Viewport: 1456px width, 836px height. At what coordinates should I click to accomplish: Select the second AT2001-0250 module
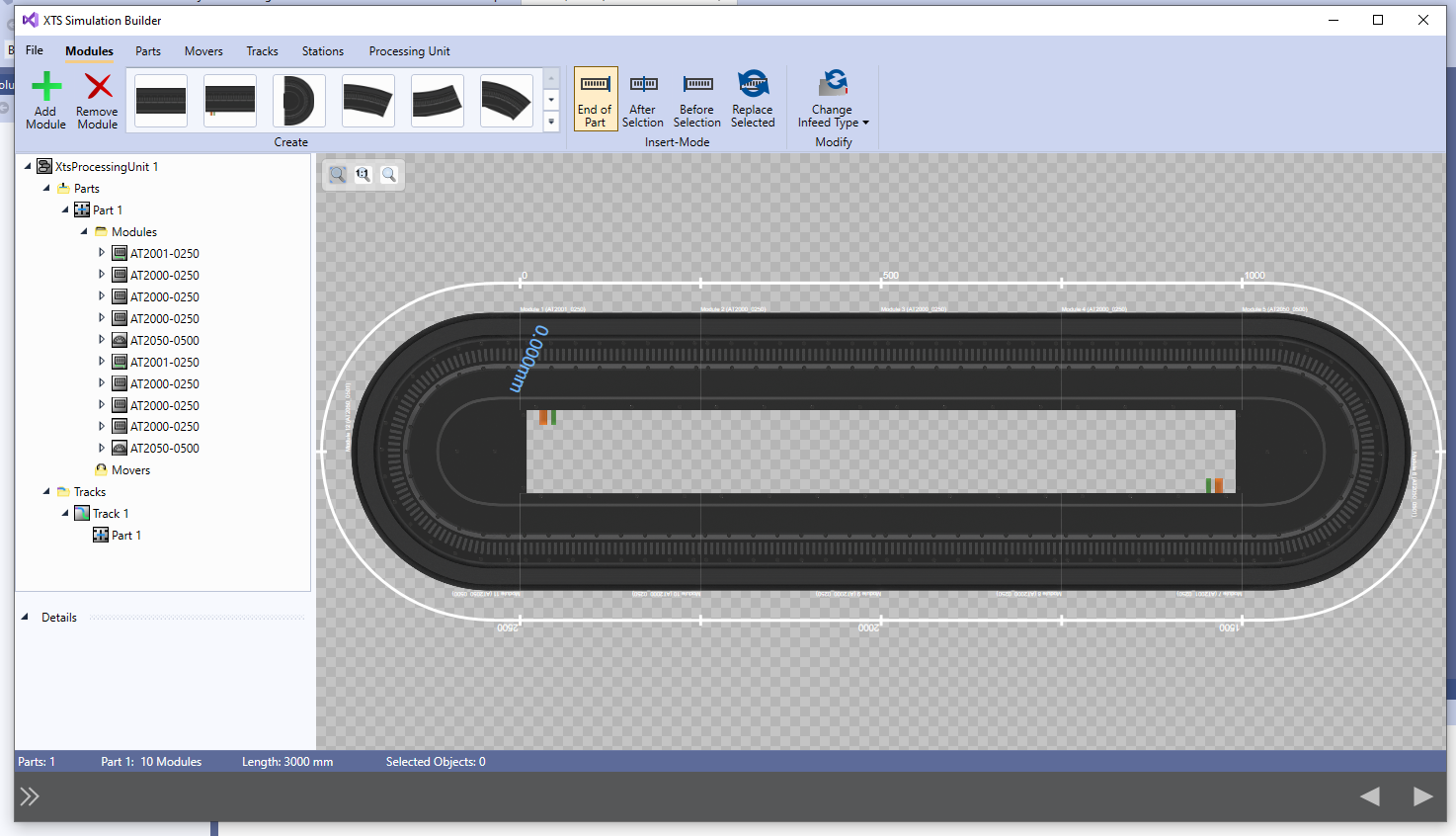(155, 363)
